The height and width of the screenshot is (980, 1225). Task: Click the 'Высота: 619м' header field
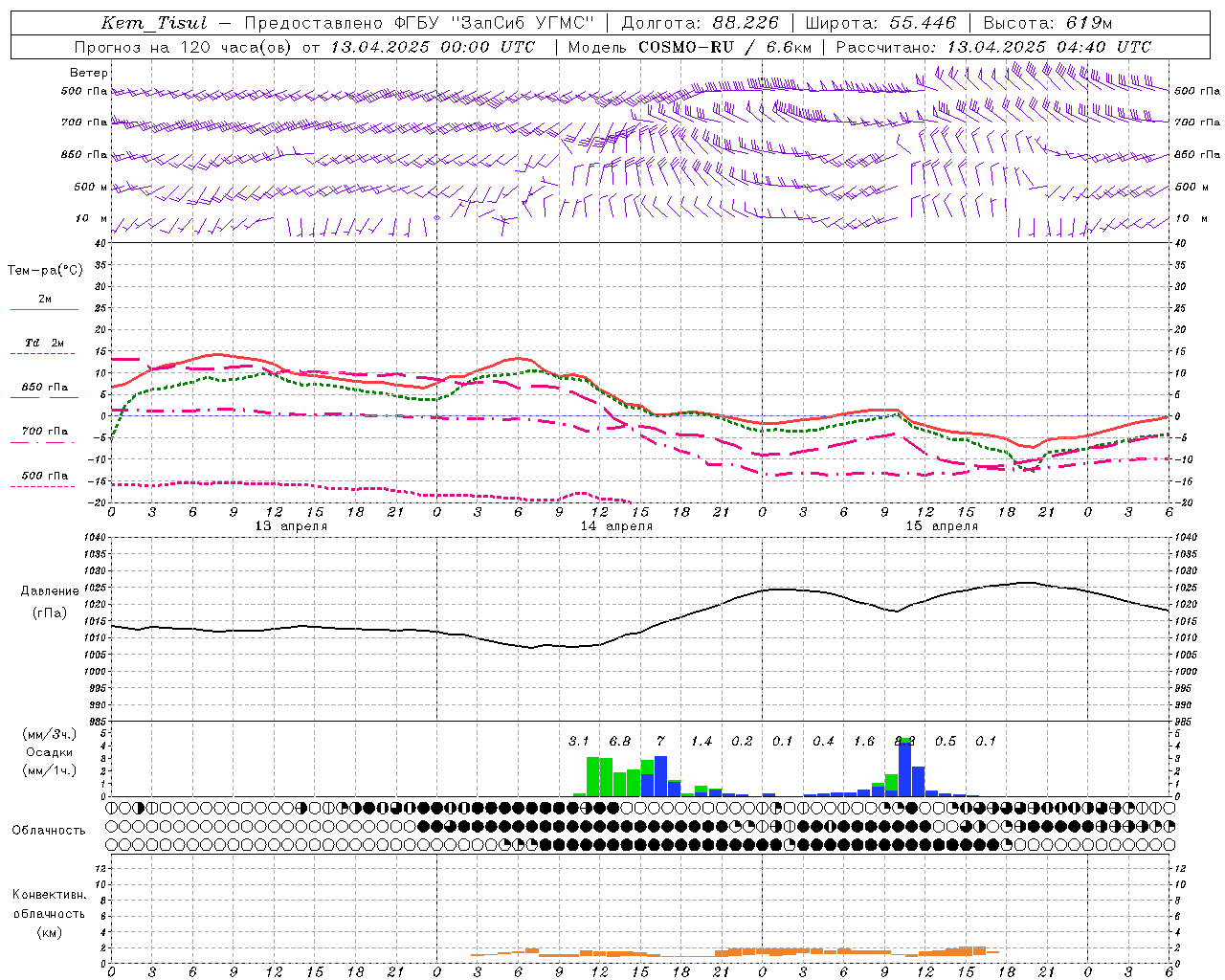[1048, 23]
